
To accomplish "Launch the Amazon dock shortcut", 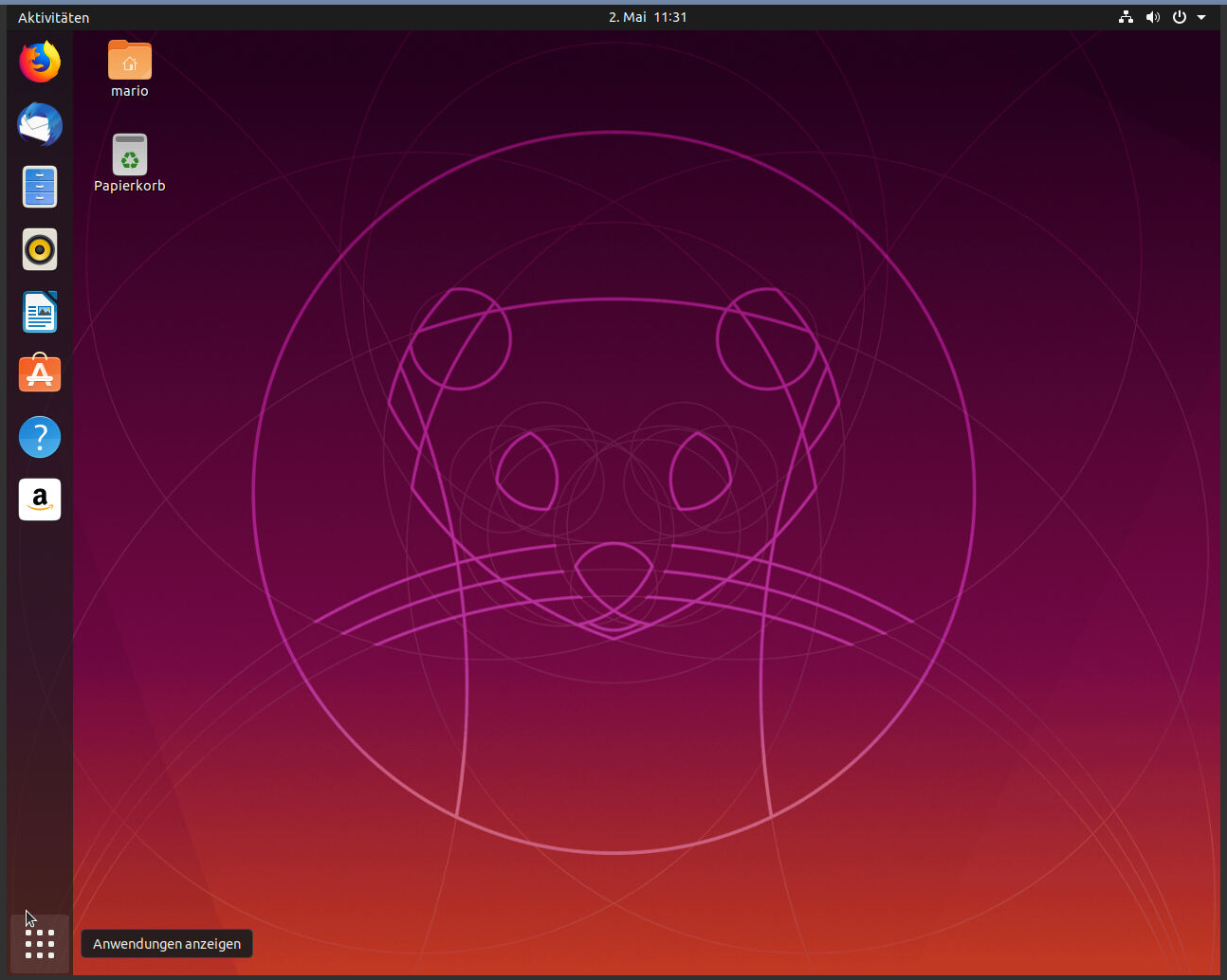I will point(40,499).
